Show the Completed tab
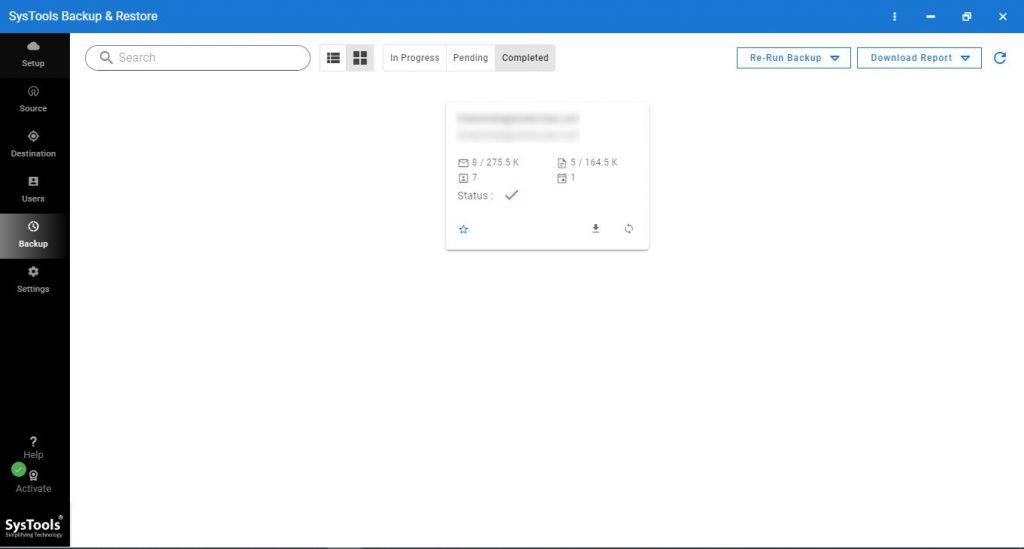Screen dimensions: 1024x549 (525, 57)
